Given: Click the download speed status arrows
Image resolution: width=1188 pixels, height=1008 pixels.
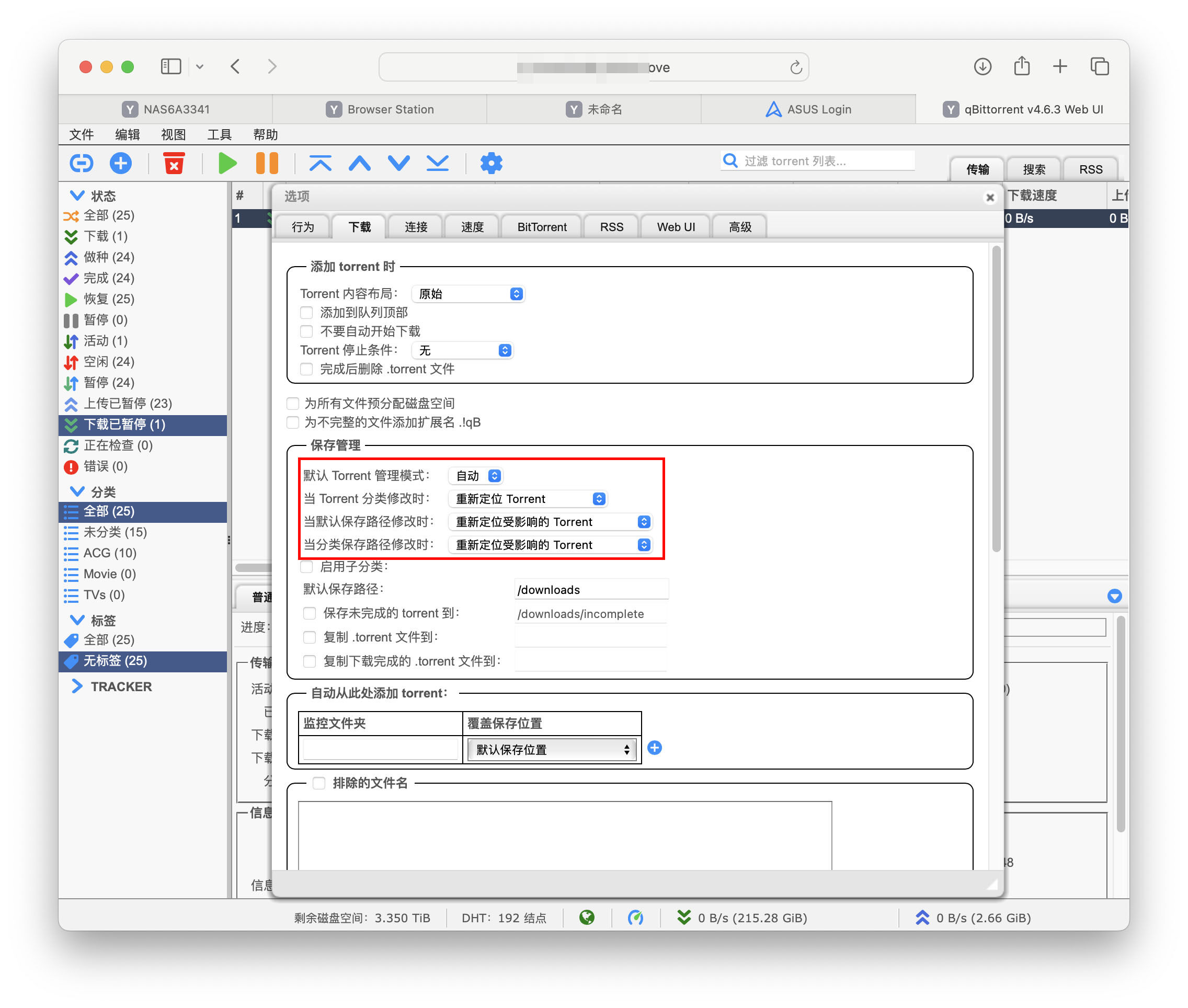Looking at the screenshot, I should tap(683, 917).
